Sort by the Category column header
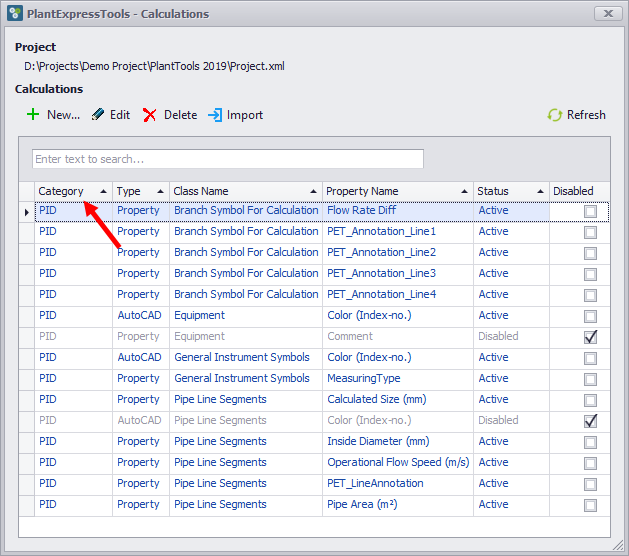The image size is (629, 556). pyautogui.click(x=61, y=191)
